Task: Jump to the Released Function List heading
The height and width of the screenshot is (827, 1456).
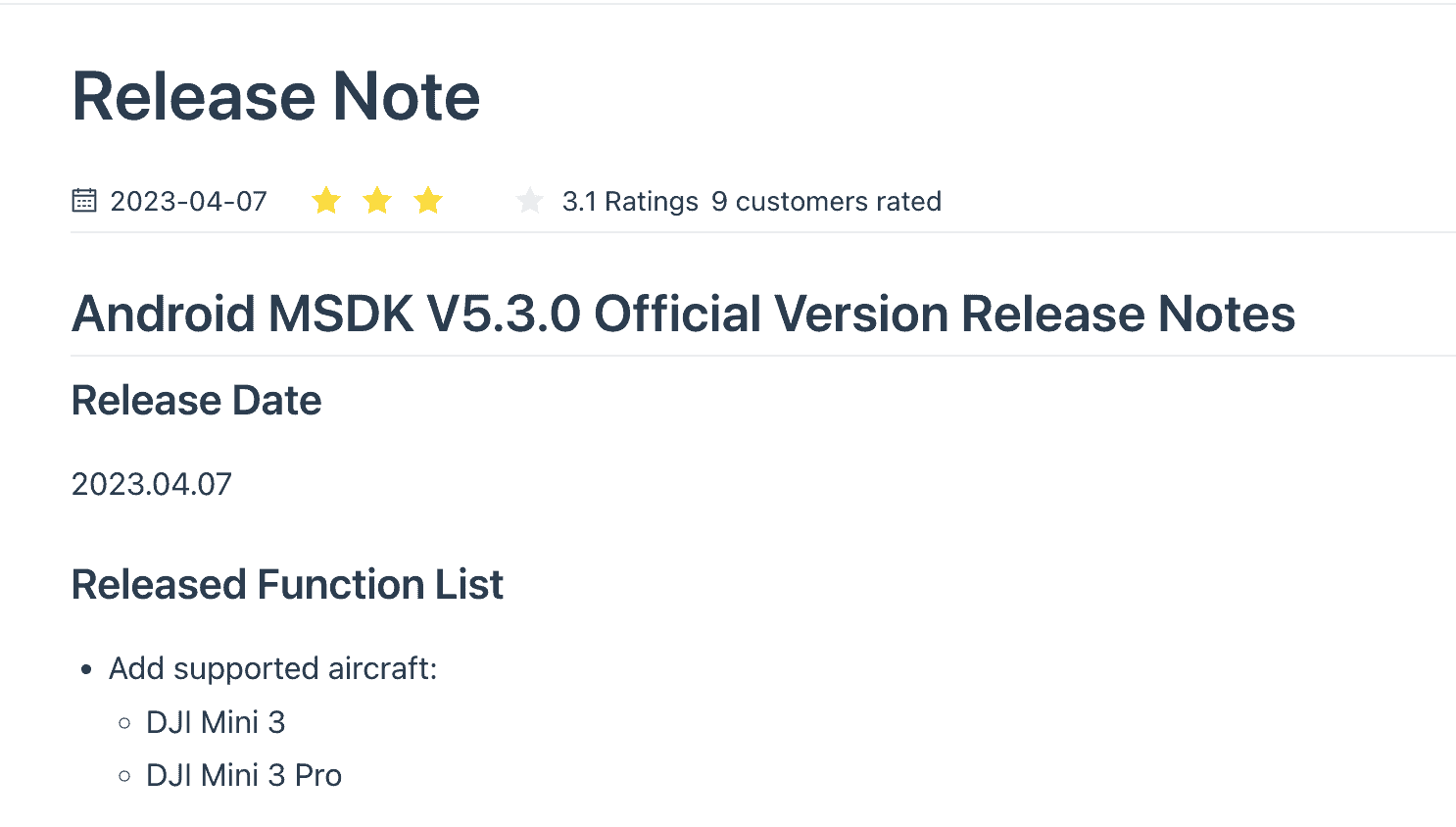Action: [287, 585]
